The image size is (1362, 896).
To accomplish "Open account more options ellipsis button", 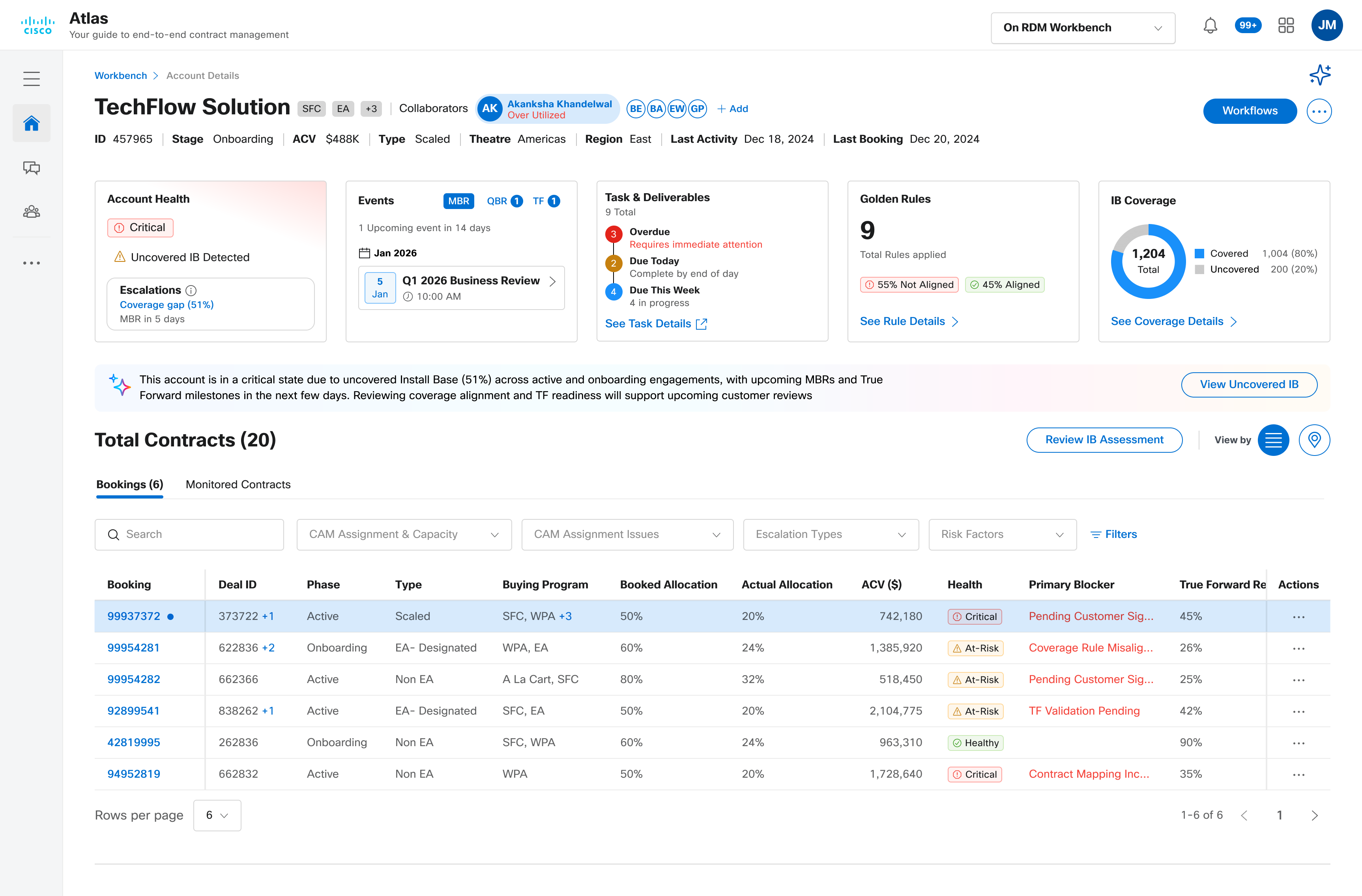I will 1319,111.
